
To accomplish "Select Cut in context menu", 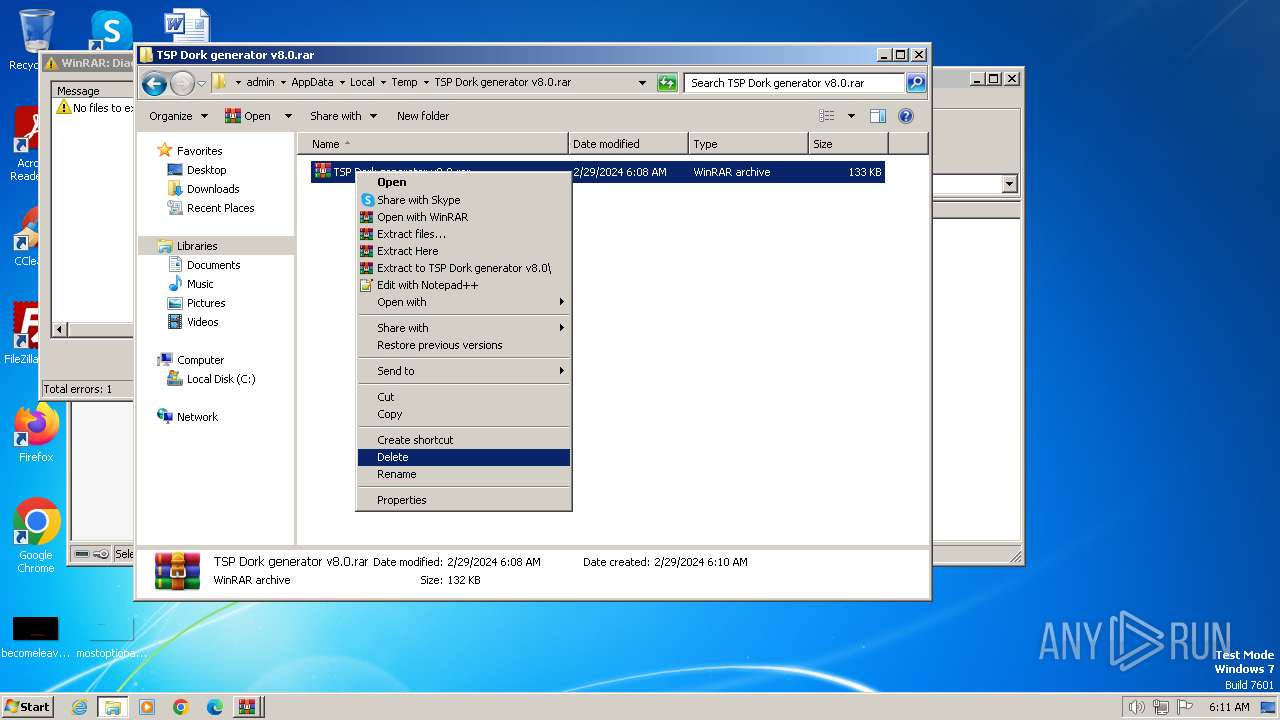I will pyautogui.click(x=464, y=397).
